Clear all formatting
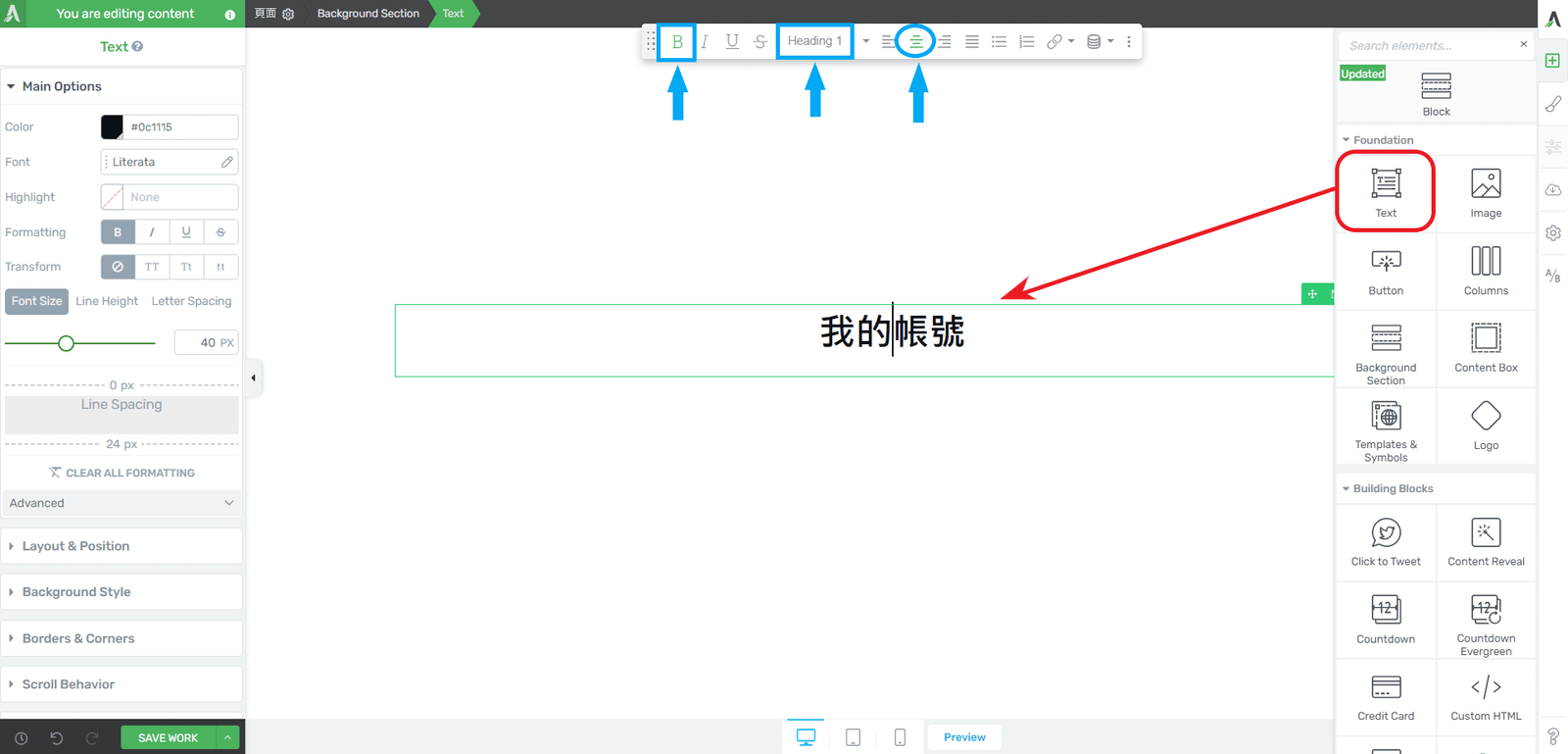1568x754 pixels. coord(122,473)
